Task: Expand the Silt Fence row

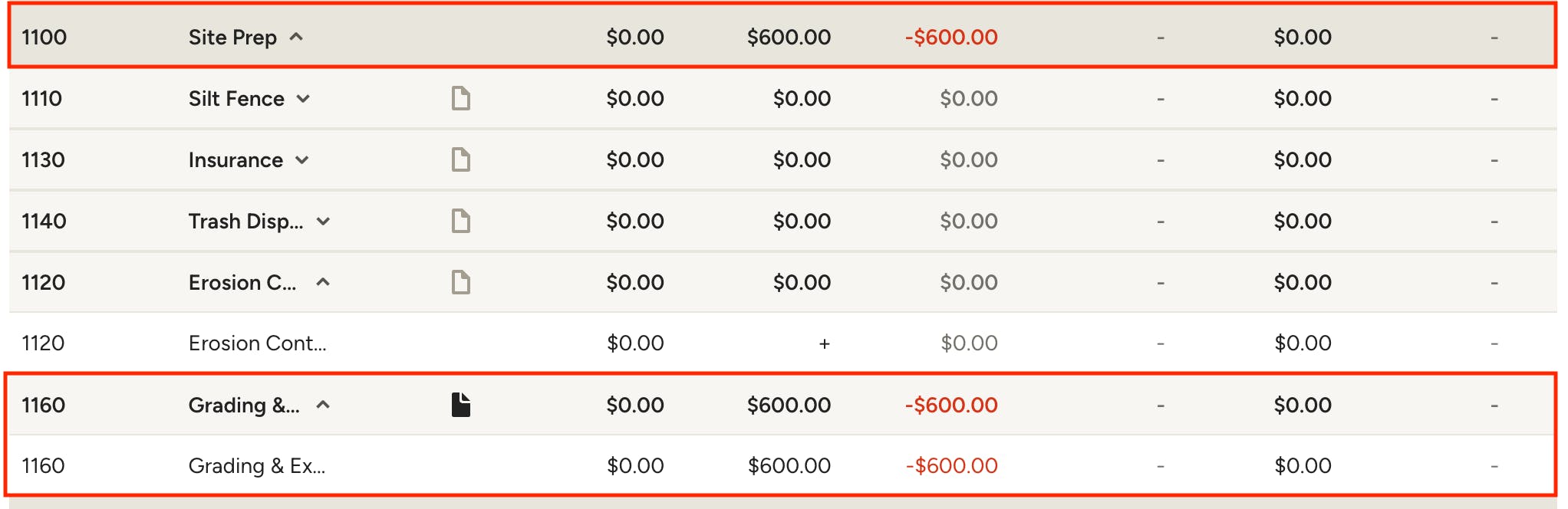Action: click(303, 98)
